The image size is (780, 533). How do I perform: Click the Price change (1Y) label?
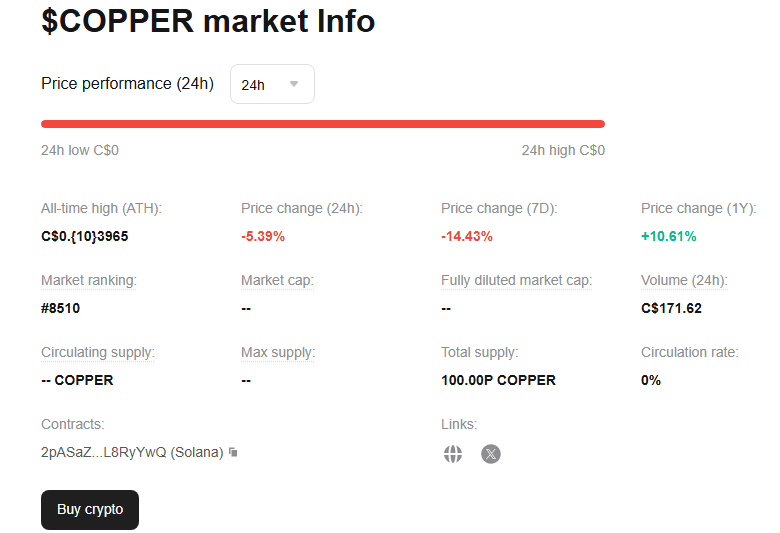click(698, 208)
